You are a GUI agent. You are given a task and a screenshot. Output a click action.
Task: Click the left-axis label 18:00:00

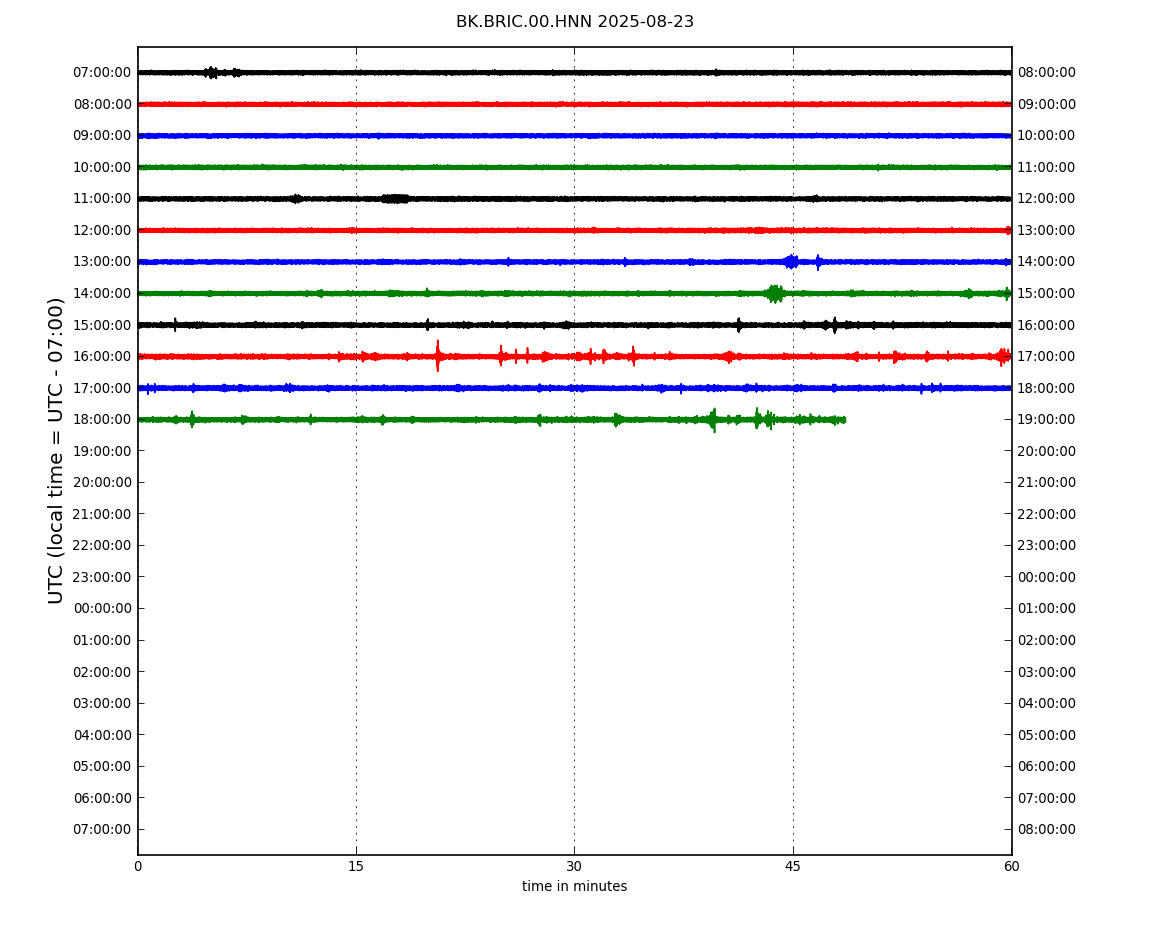click(x=102, y=420)
